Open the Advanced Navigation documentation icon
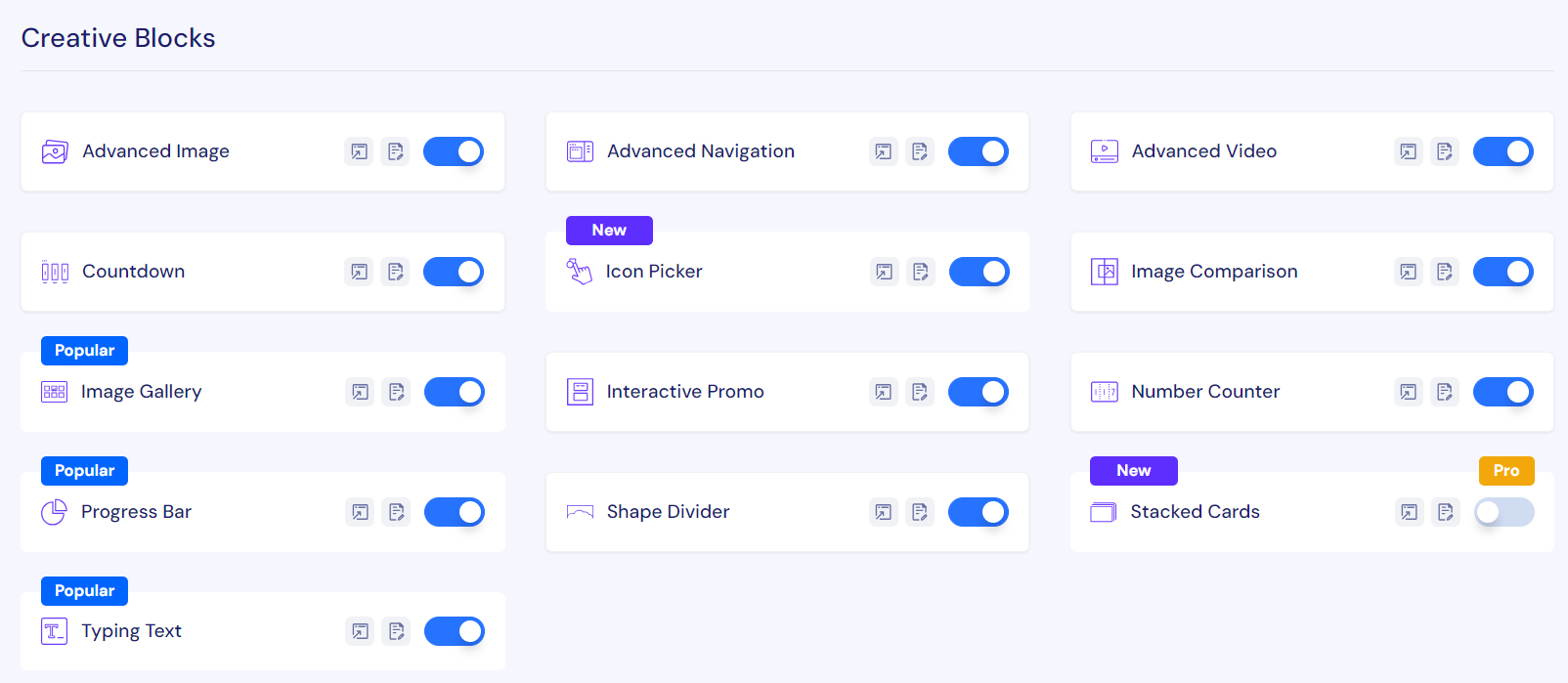 point(920,151)
